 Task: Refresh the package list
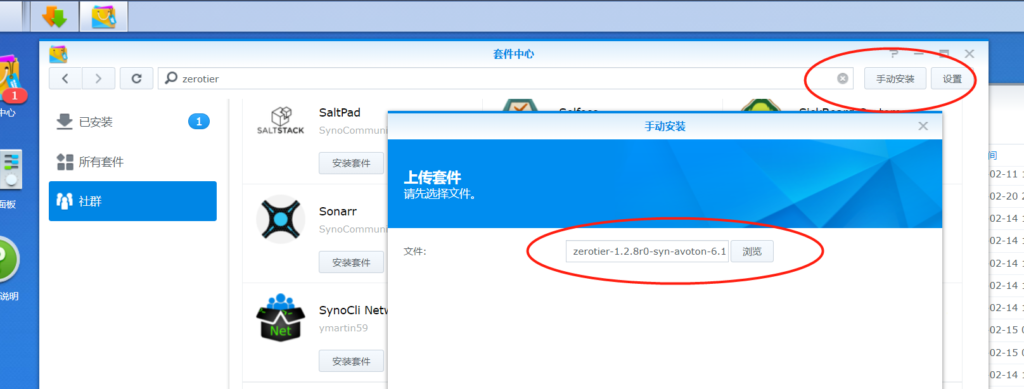(136, 78)
